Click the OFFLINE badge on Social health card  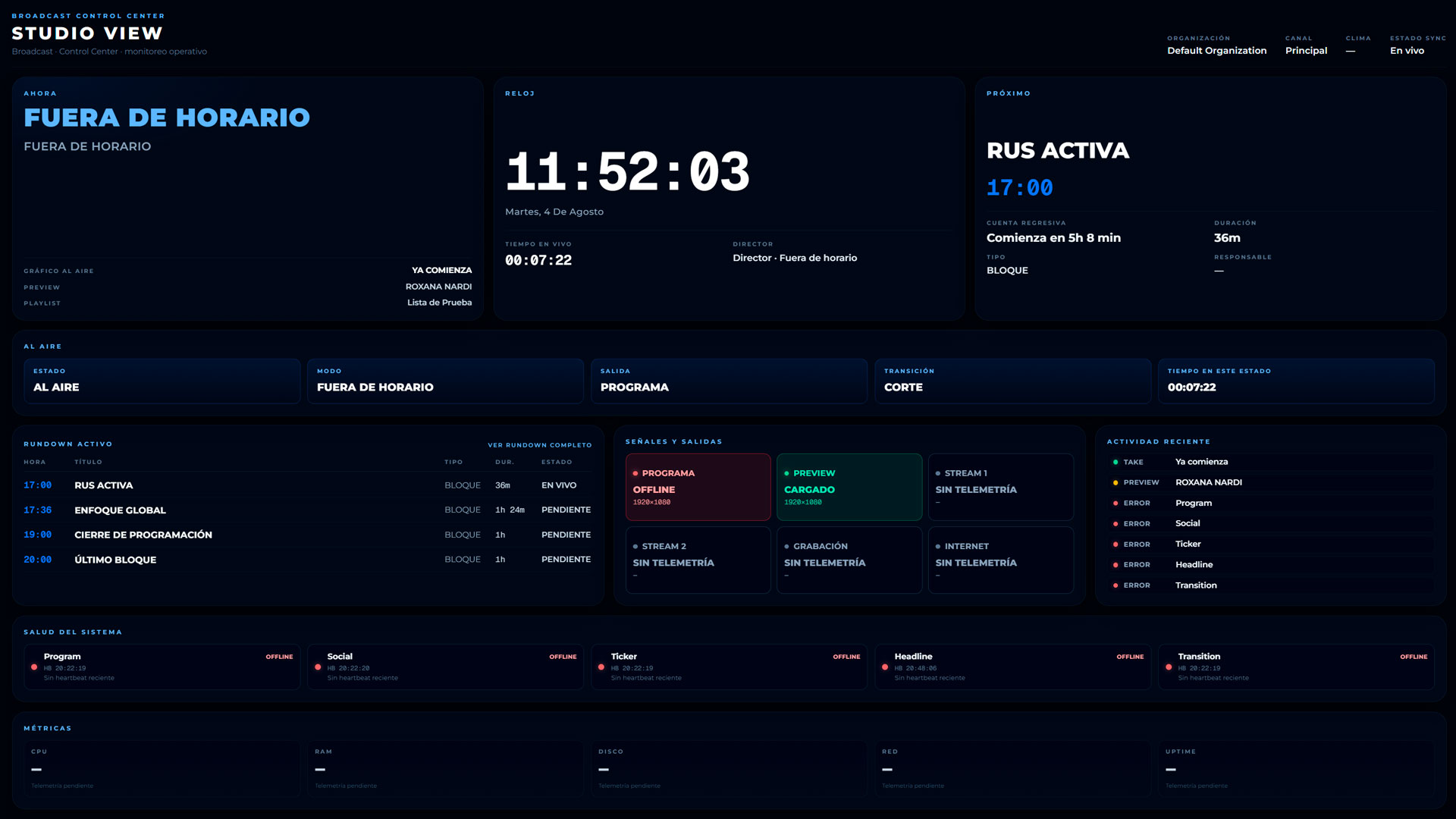click(563, 657)
